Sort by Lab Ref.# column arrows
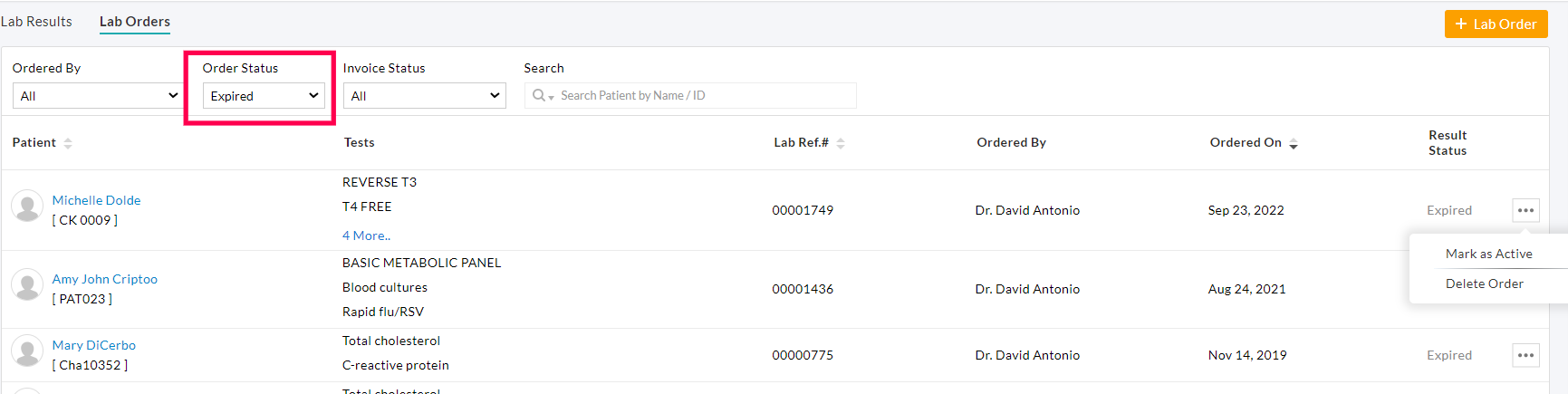Screen dimensions: 1568x394 pos(841,143)
